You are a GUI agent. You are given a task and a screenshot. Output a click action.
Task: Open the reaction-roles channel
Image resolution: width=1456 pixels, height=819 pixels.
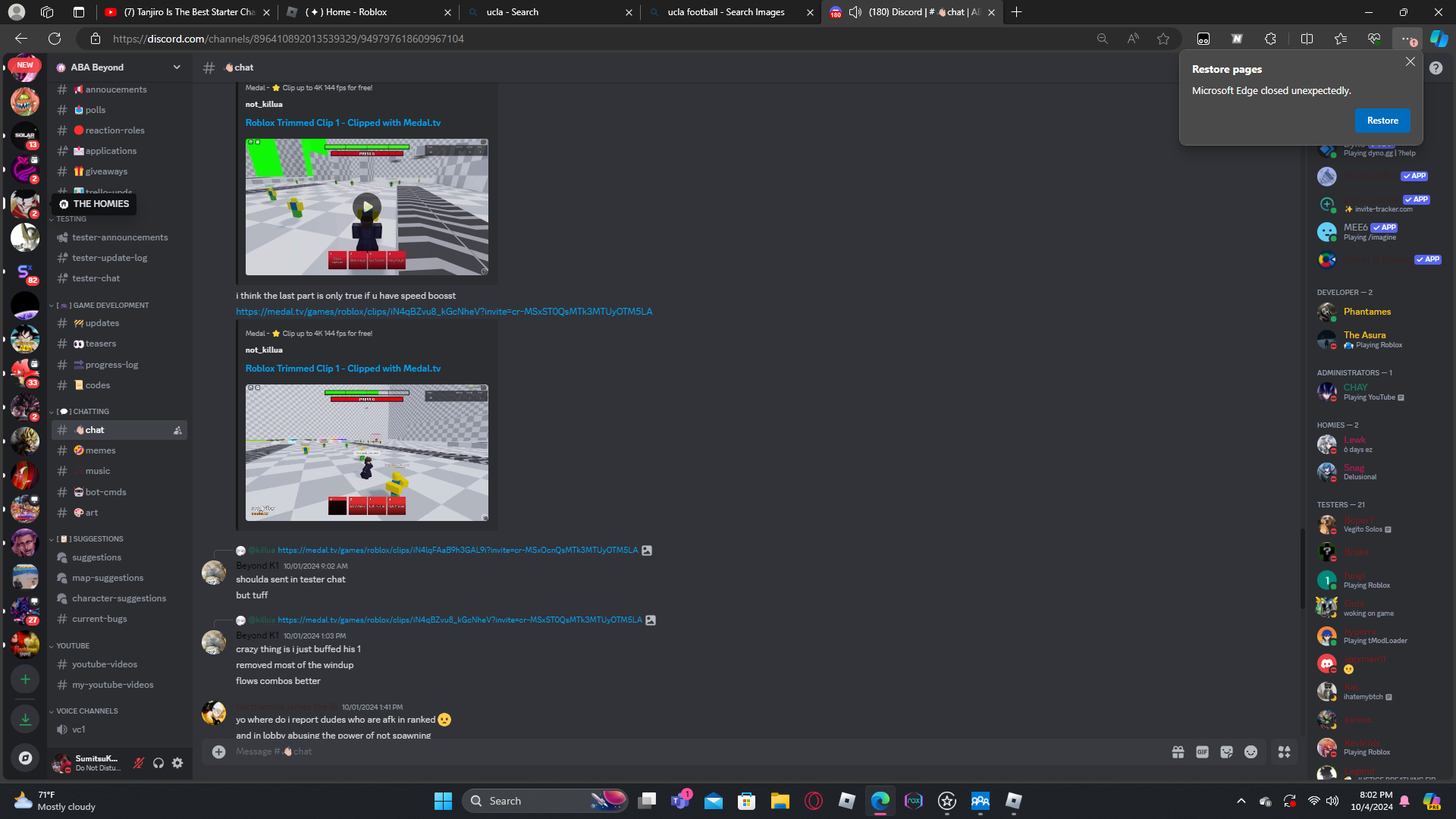pyautogui.click(x=119, y=130)
